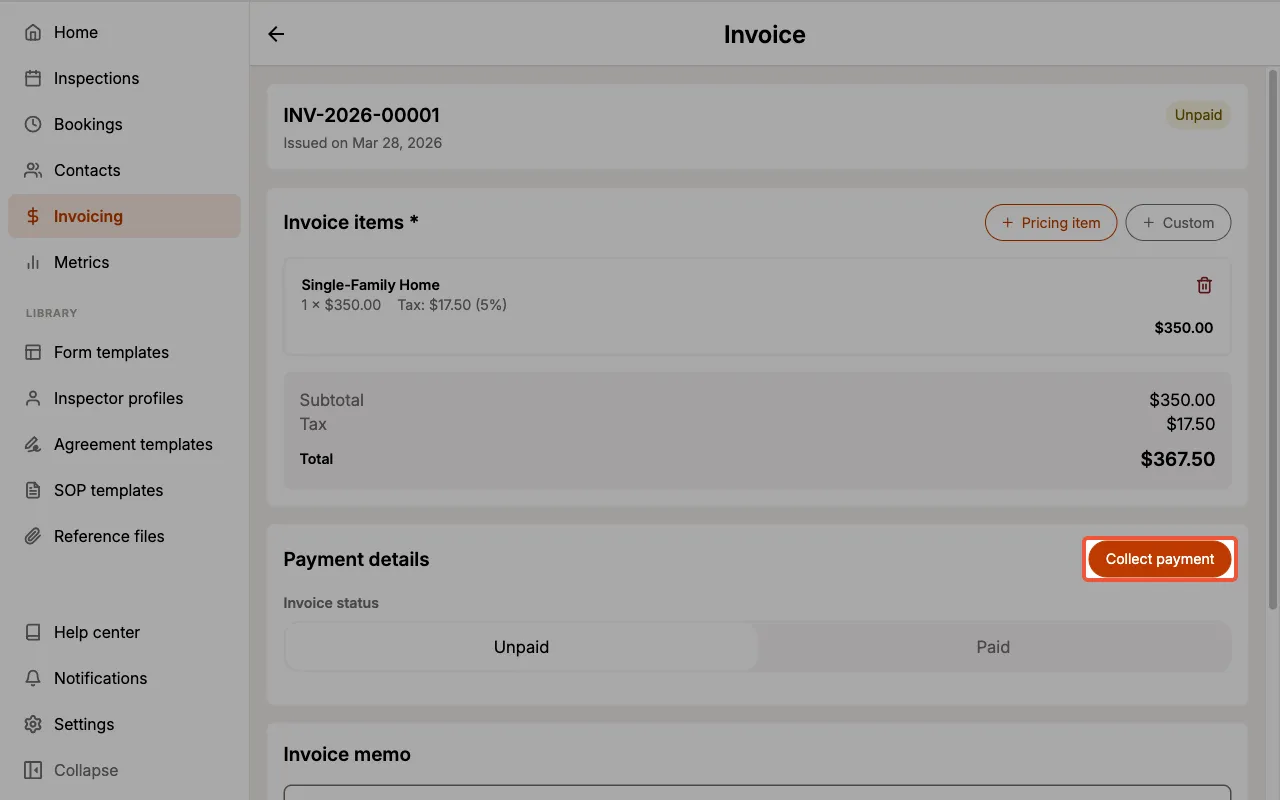Click the '1 × $350.00' quantity text
This screenshot has height=800, width=1280.
[x=341, y=305]
